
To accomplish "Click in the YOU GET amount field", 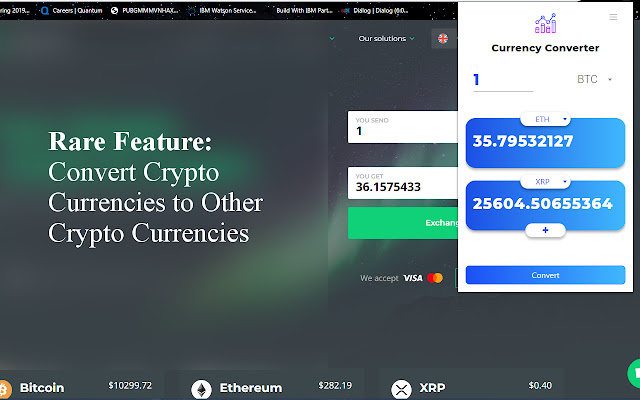I will [402, 183].
